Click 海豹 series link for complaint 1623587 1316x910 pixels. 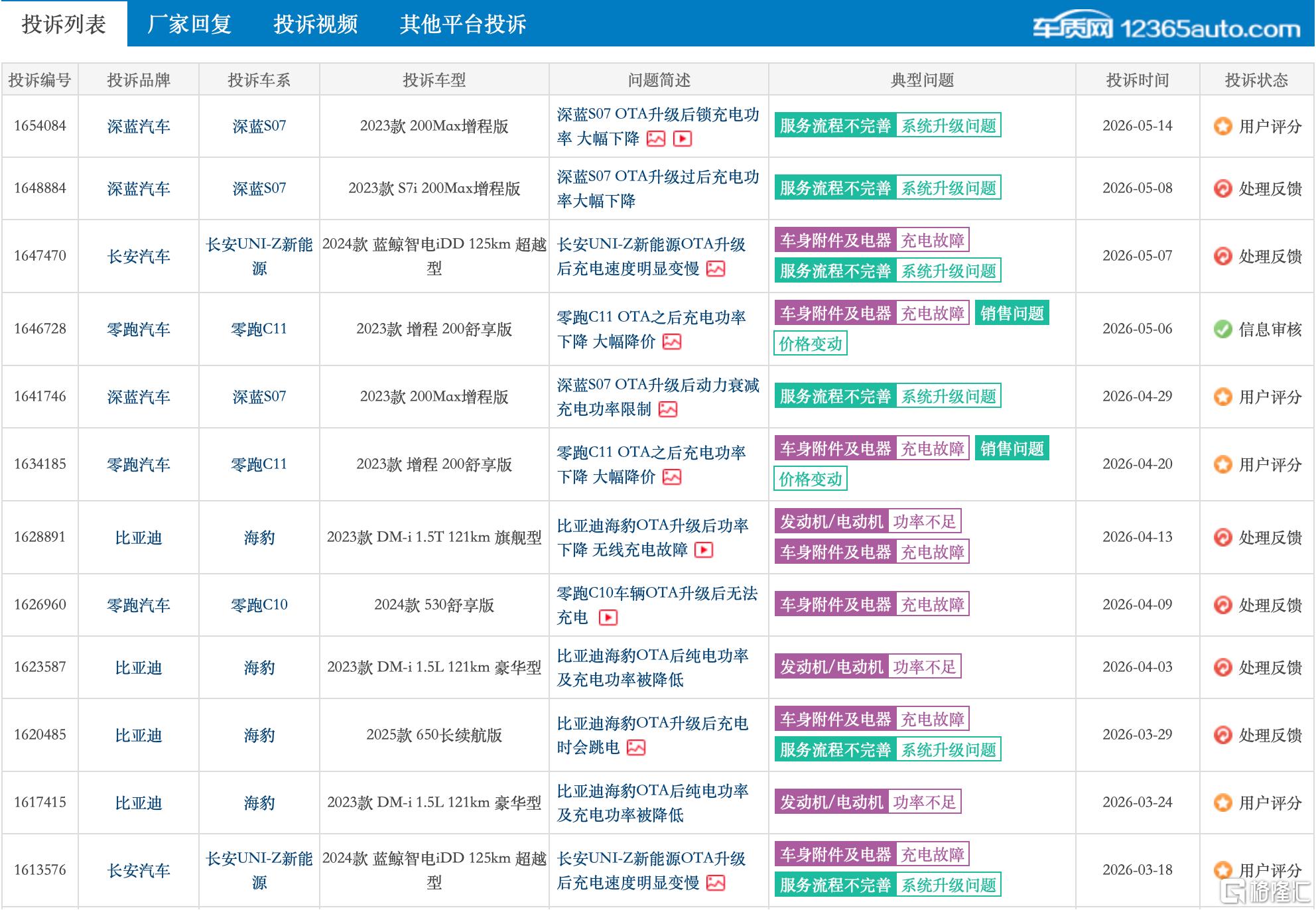259,667
